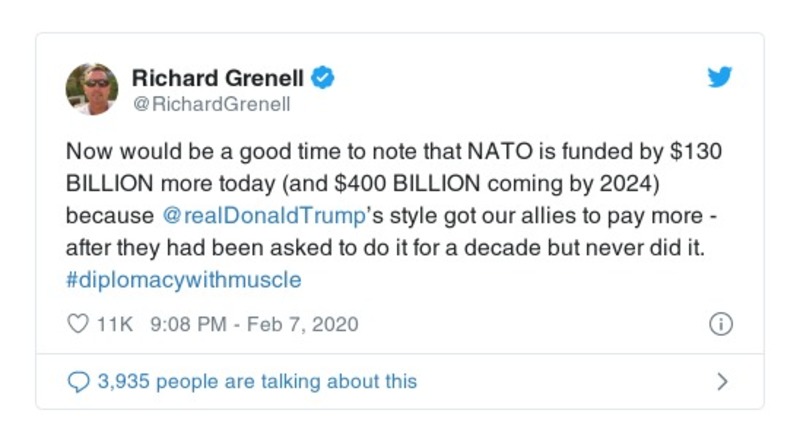Click the speech bubble reply icon

77,381
